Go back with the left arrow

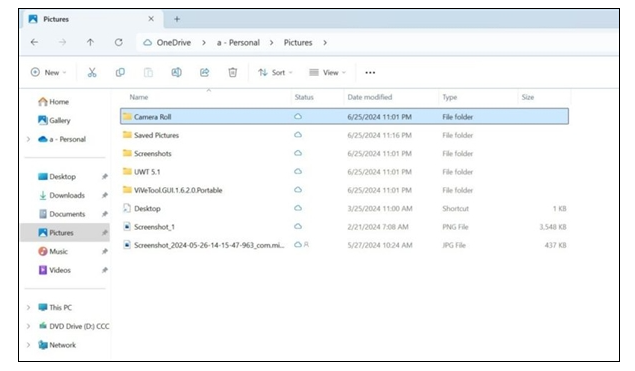[34, 42]
